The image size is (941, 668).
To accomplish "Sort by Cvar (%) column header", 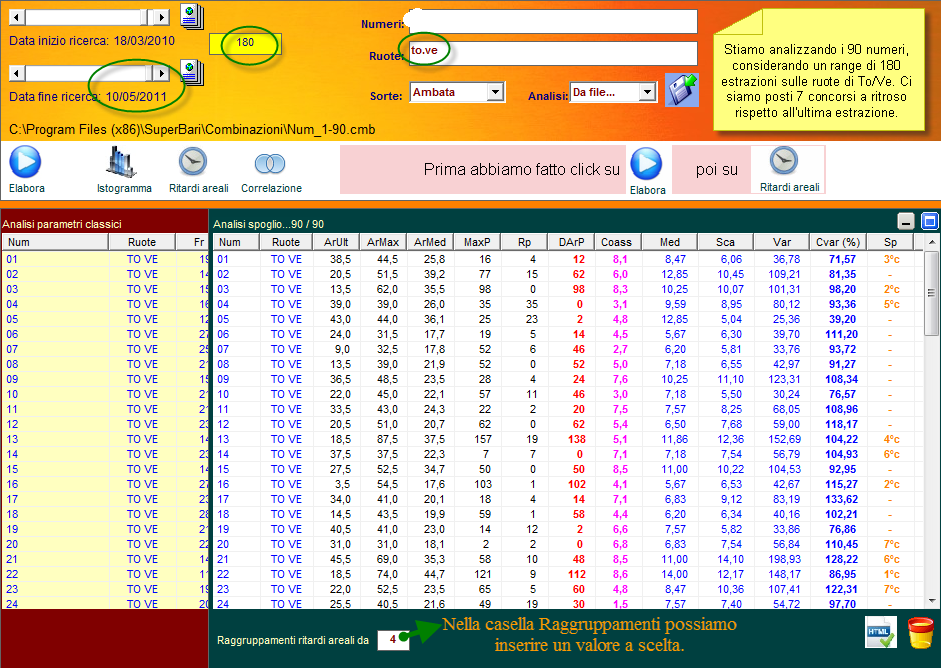I will click(x=838, y=242).
